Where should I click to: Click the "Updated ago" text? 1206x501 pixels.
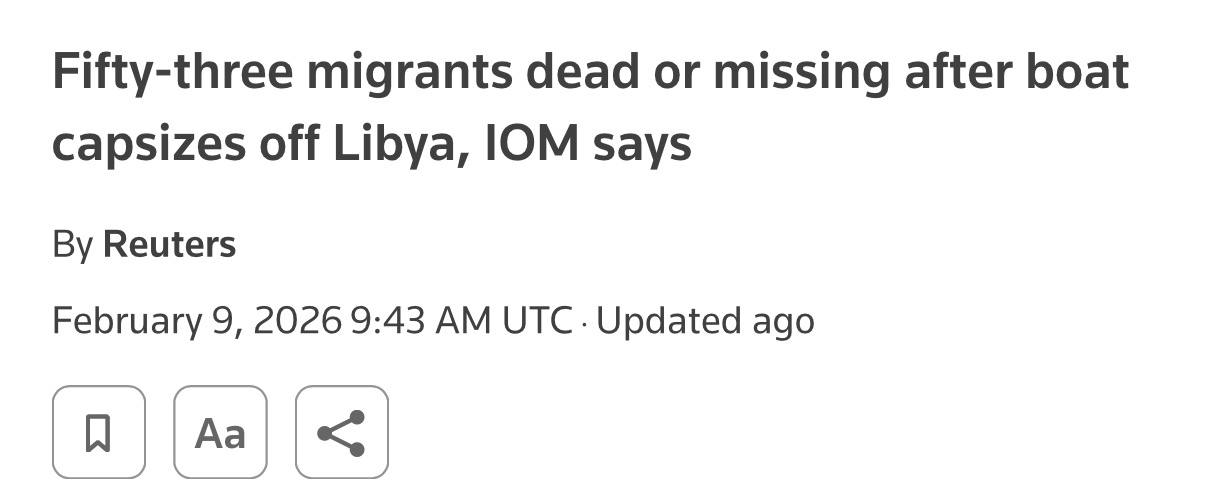point(705,321)
